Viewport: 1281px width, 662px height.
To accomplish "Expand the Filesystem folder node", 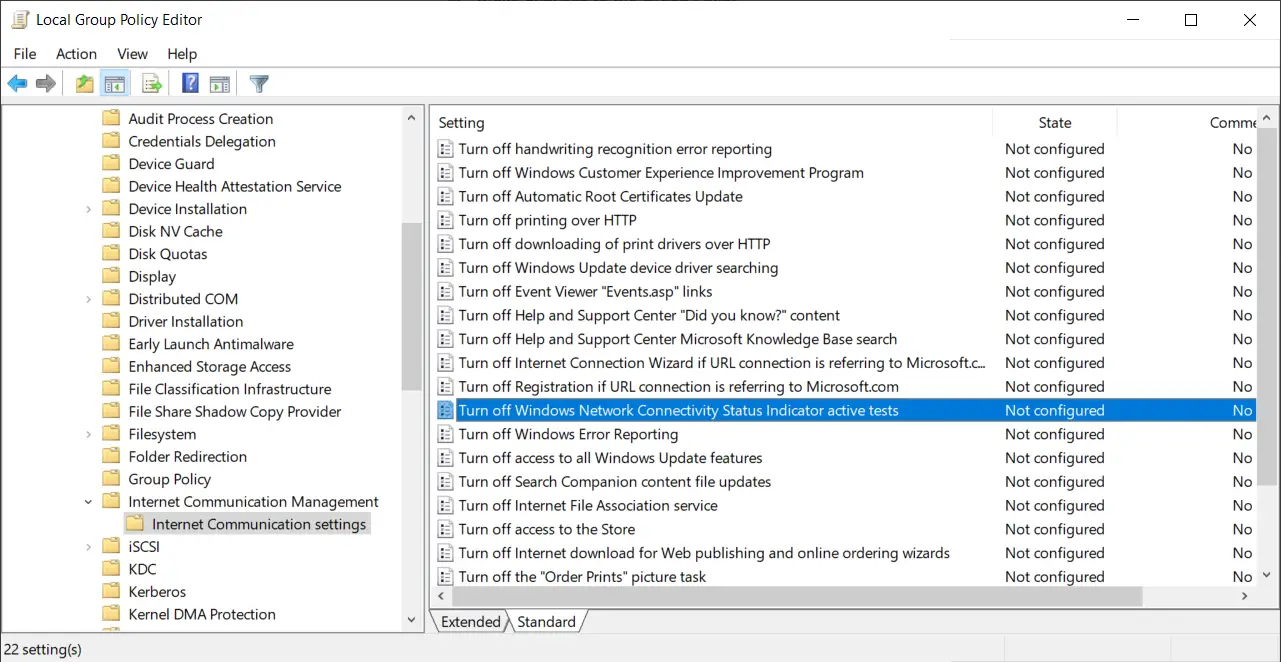I will [x=88, y=434].
